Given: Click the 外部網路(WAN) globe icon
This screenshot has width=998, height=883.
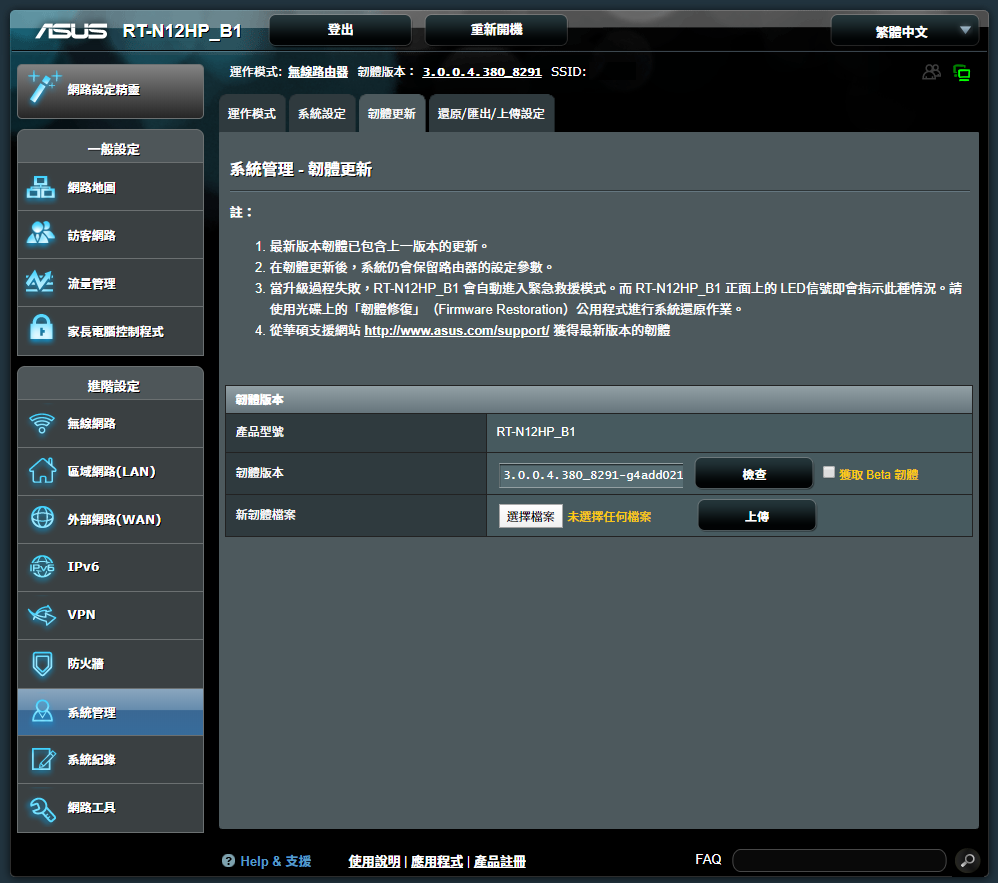Looking at the screenshot, I should pos(43,517).
